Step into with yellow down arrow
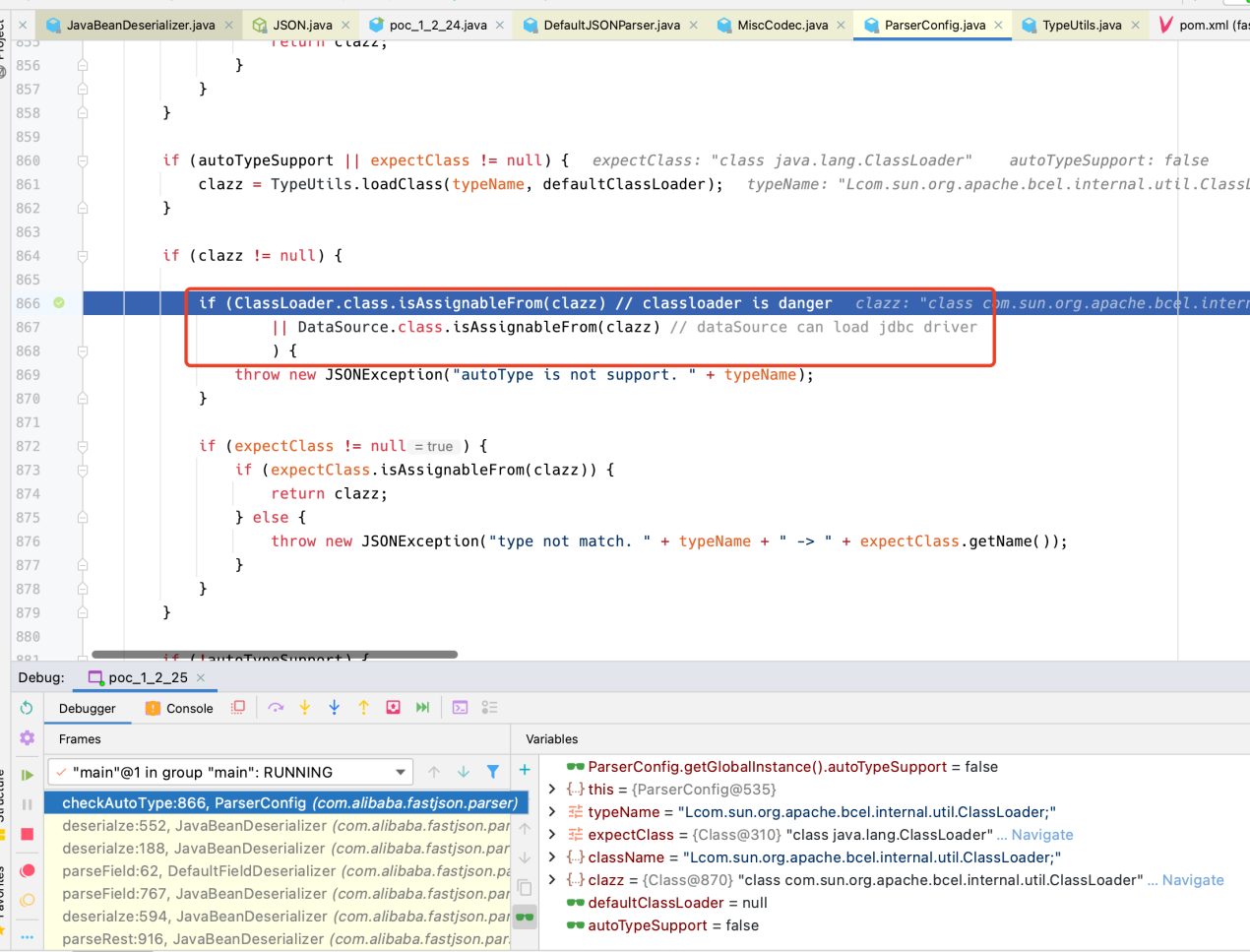This screenshot has height=952, width=1250. click(x=305, y=708)
